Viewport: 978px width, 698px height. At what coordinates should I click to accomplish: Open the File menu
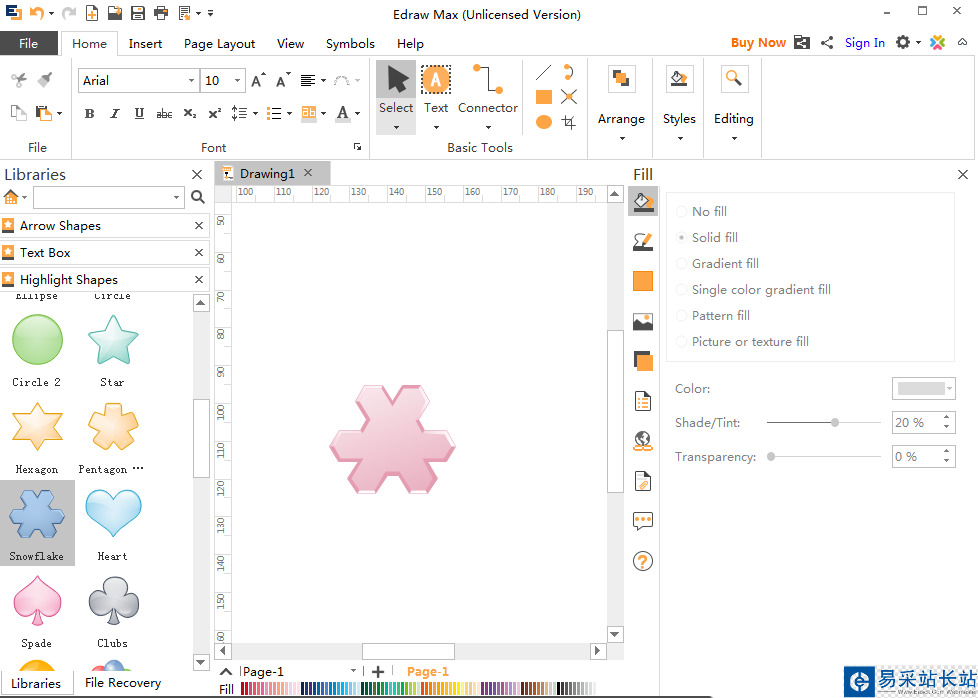pos(29,44)
